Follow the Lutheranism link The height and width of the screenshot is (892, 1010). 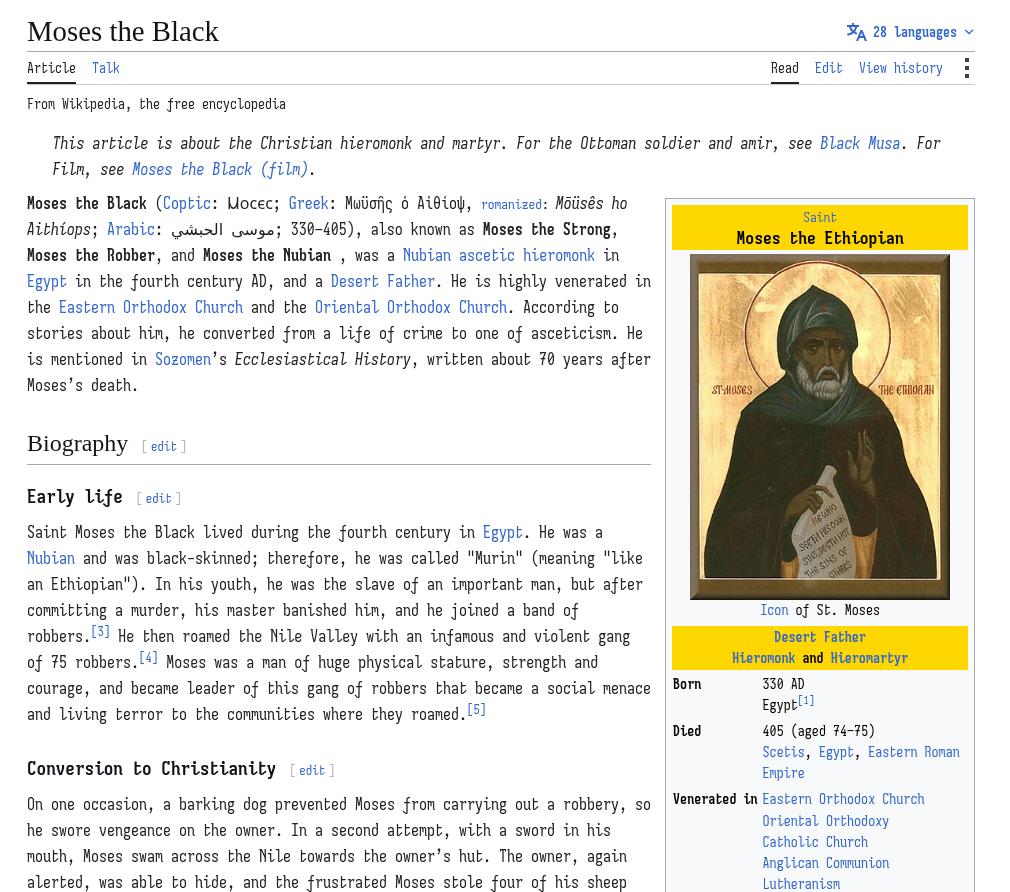point(801,884)
